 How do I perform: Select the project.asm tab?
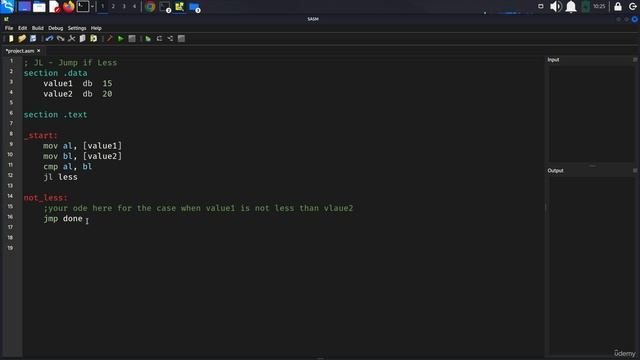click(x=20, y=51)
